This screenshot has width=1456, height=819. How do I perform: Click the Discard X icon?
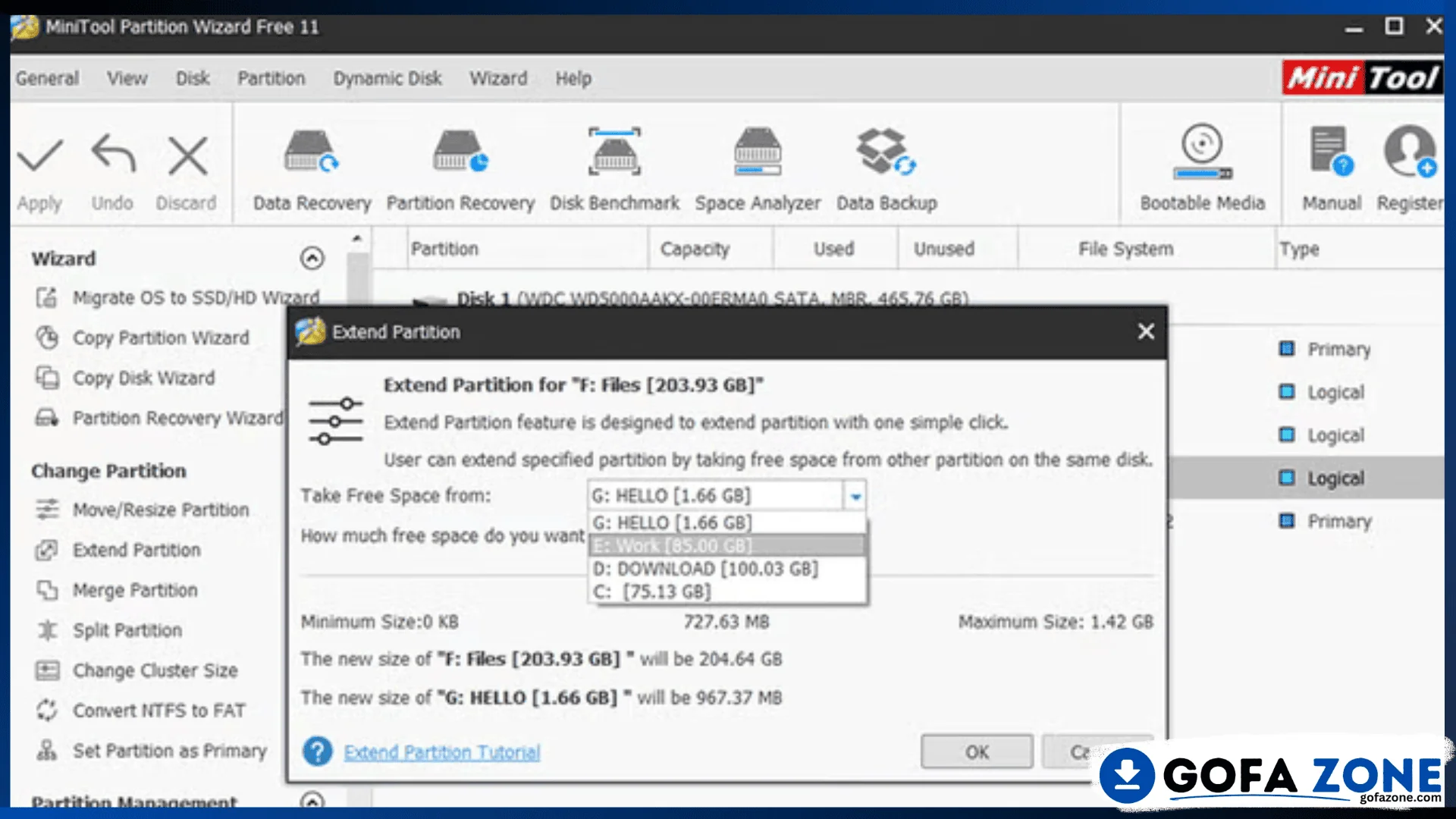point(187,155)
